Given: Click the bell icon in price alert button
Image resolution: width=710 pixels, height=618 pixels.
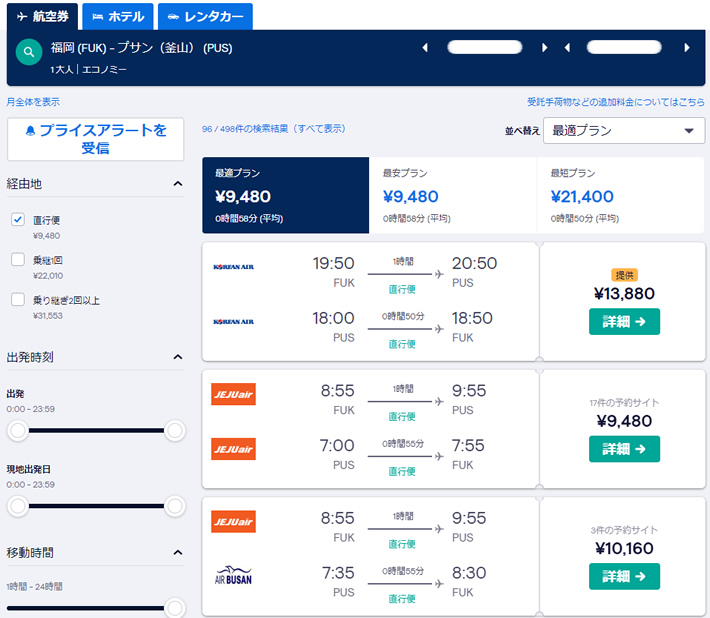Looking at the screenshot, I should (x=30, y=131).
